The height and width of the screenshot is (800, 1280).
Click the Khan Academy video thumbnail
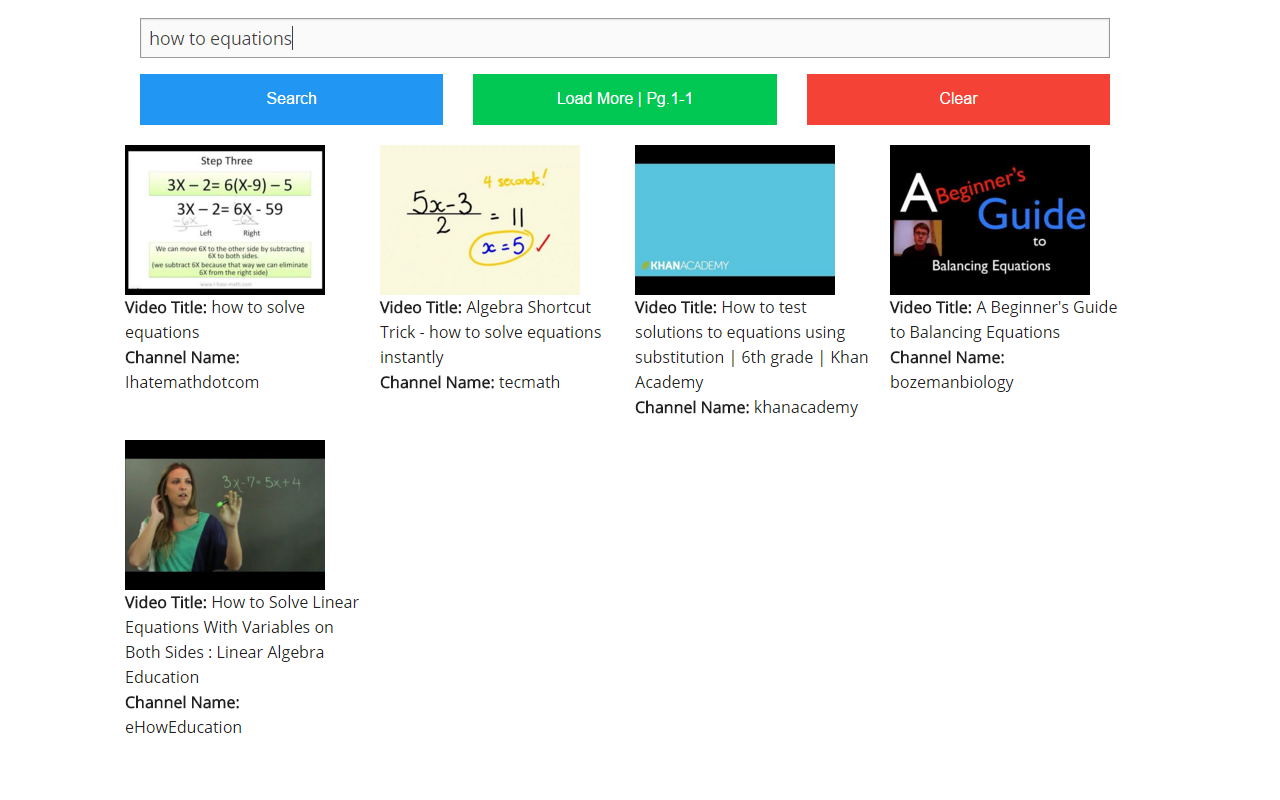point(734,219)
